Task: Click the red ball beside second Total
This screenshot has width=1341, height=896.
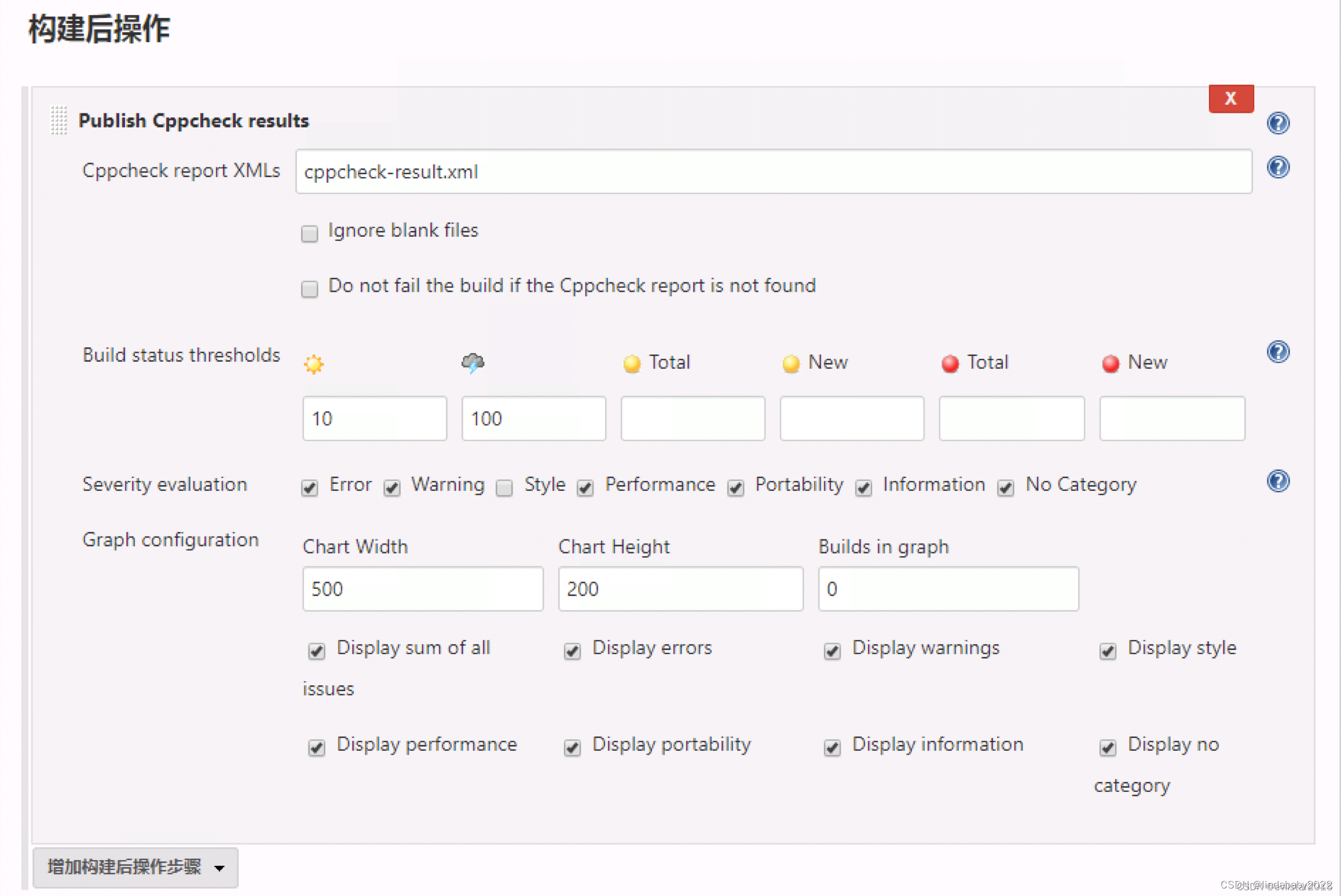Action: pos(950,363)
